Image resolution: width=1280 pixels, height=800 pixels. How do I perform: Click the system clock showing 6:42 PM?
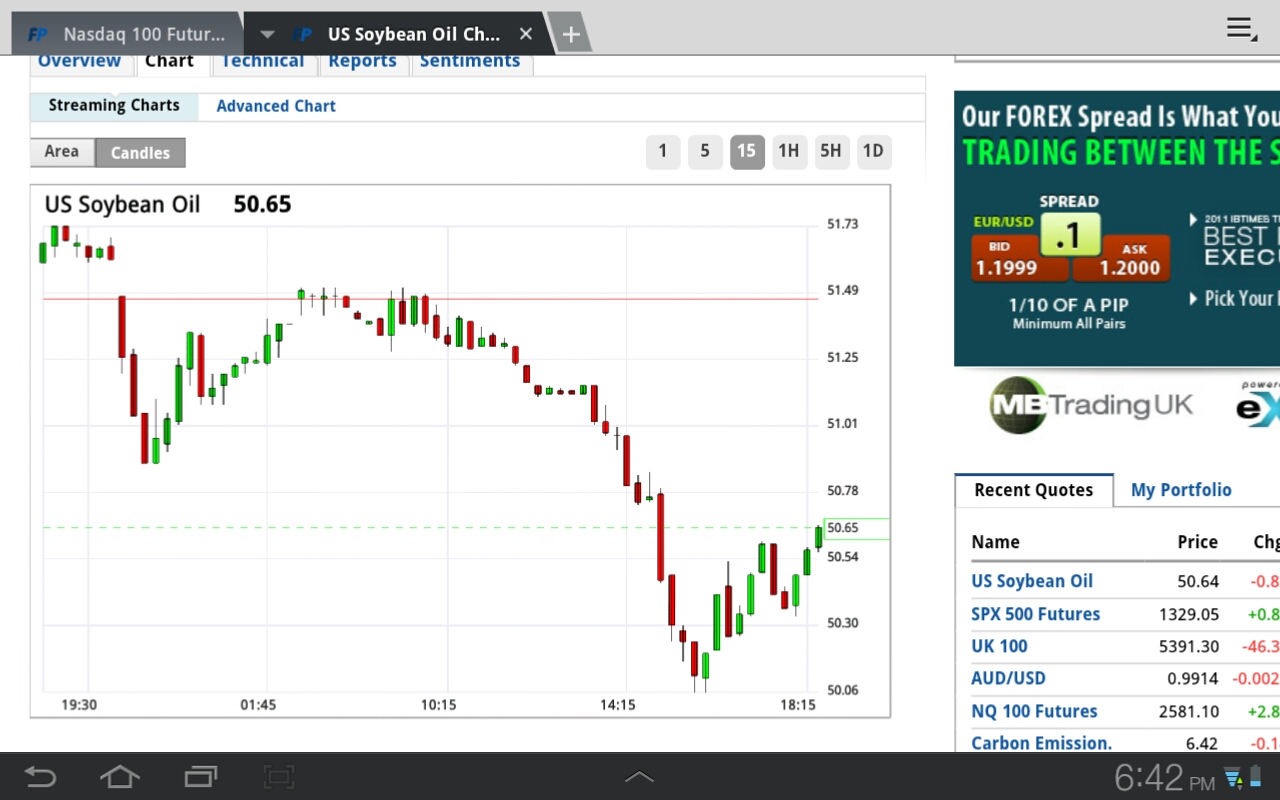pyautogui.click(x=1165, y=778)
